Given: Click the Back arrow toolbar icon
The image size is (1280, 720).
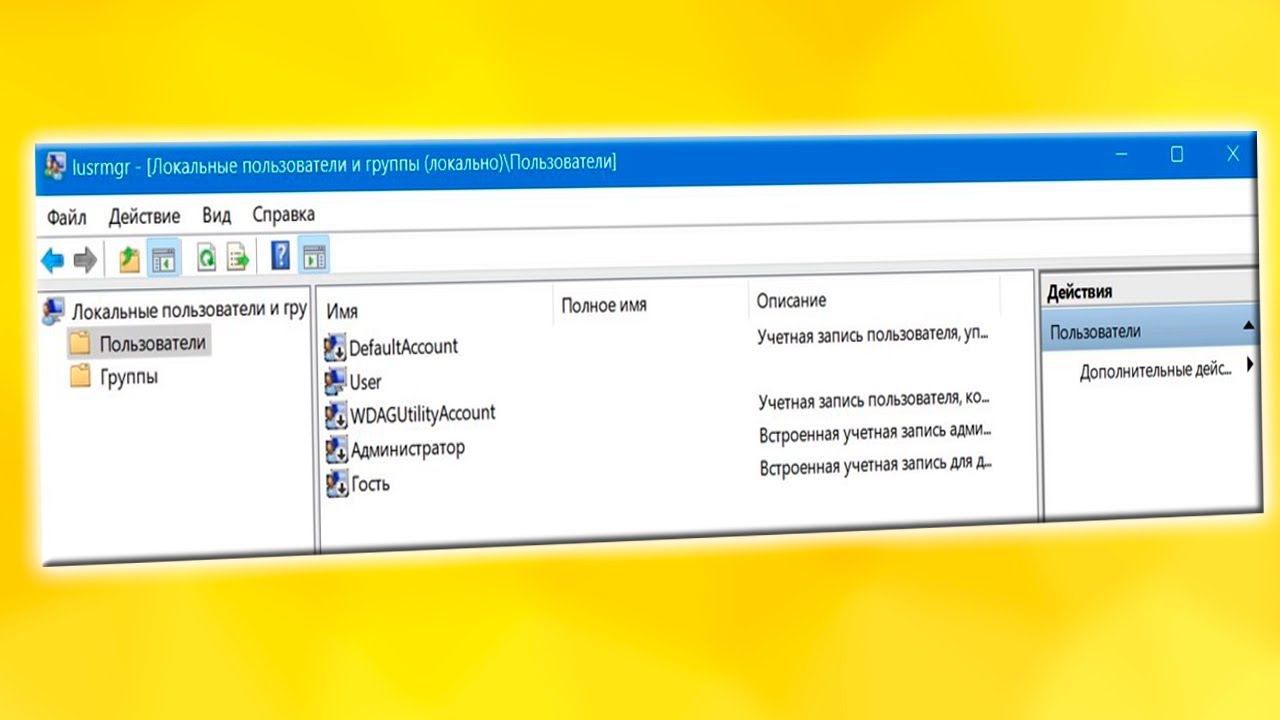Looking at the screenshot, I should (52, 261).
